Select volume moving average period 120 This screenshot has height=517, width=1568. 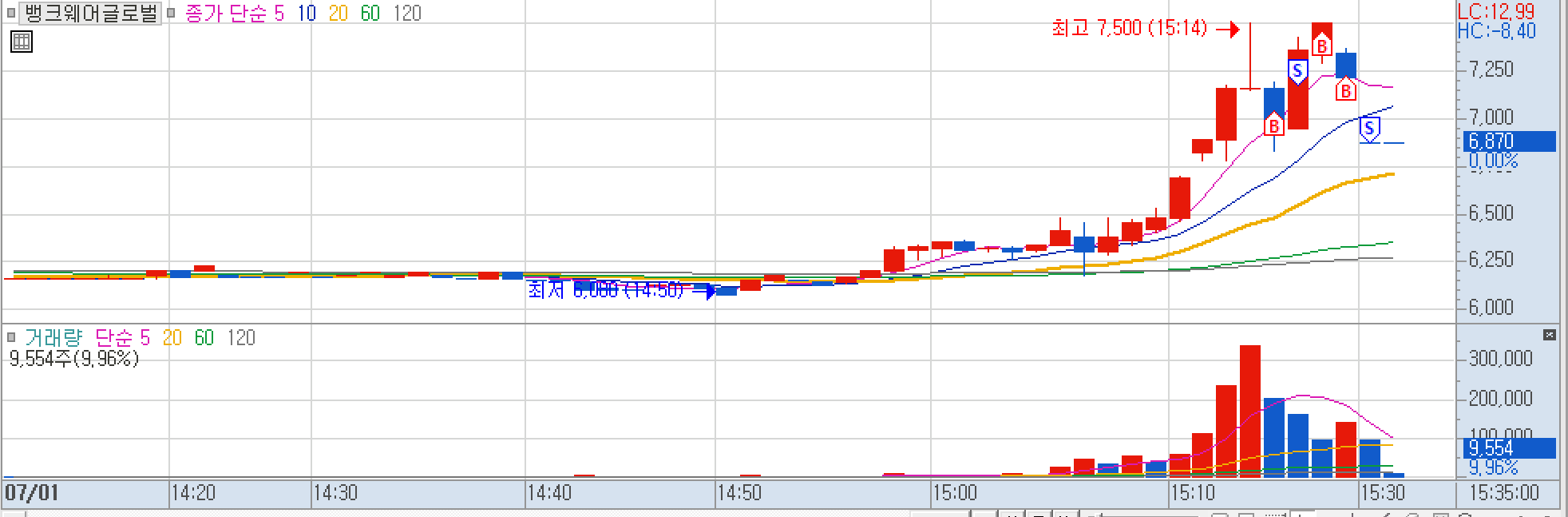point(241,338)
